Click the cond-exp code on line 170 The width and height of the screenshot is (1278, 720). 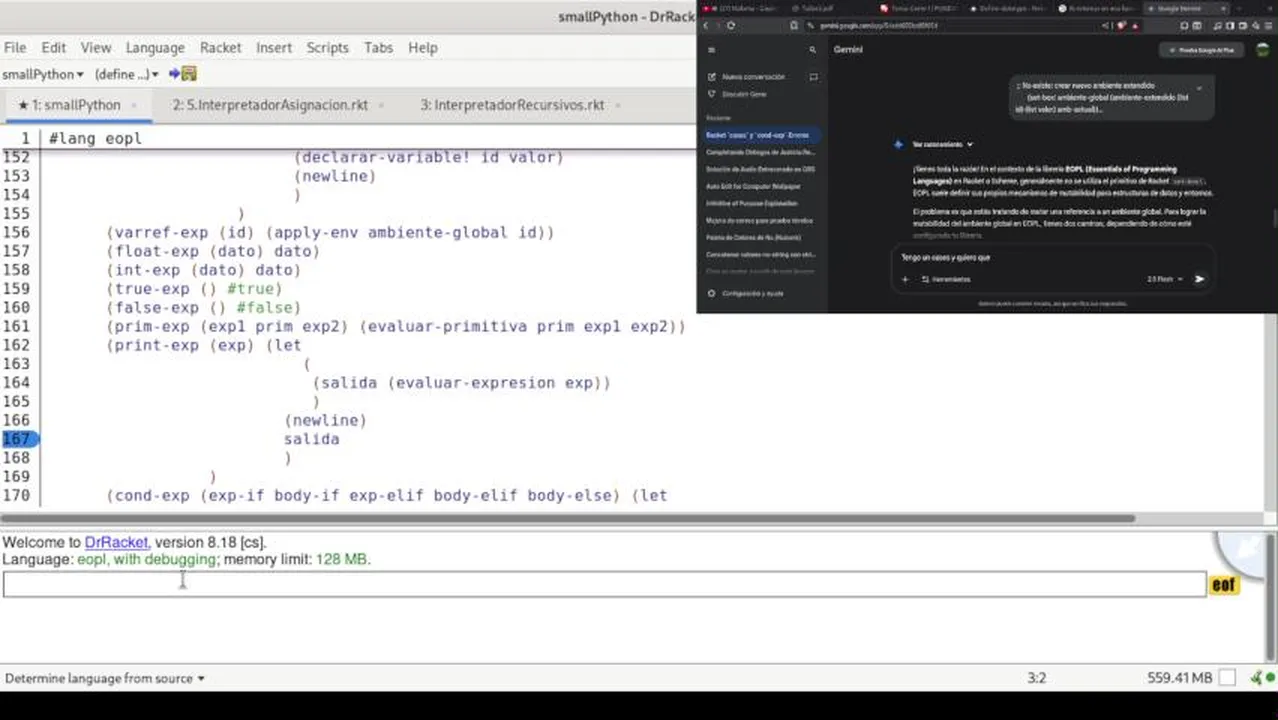pyautogui.click(x=387, y=495)
